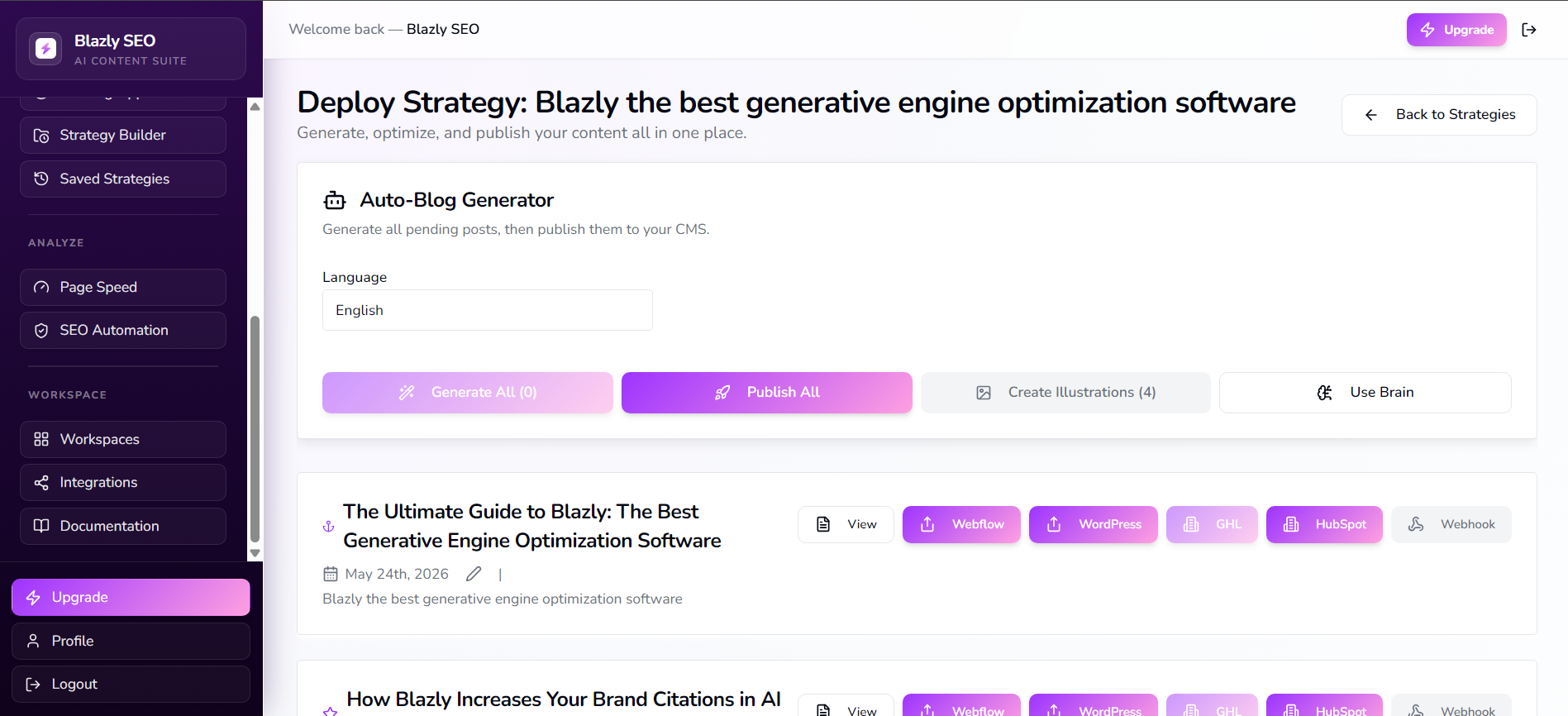Publish Ultimate Guide post to Webflow
The height and width of the screenshot is (716, 1568).
(x=961, y=524)
